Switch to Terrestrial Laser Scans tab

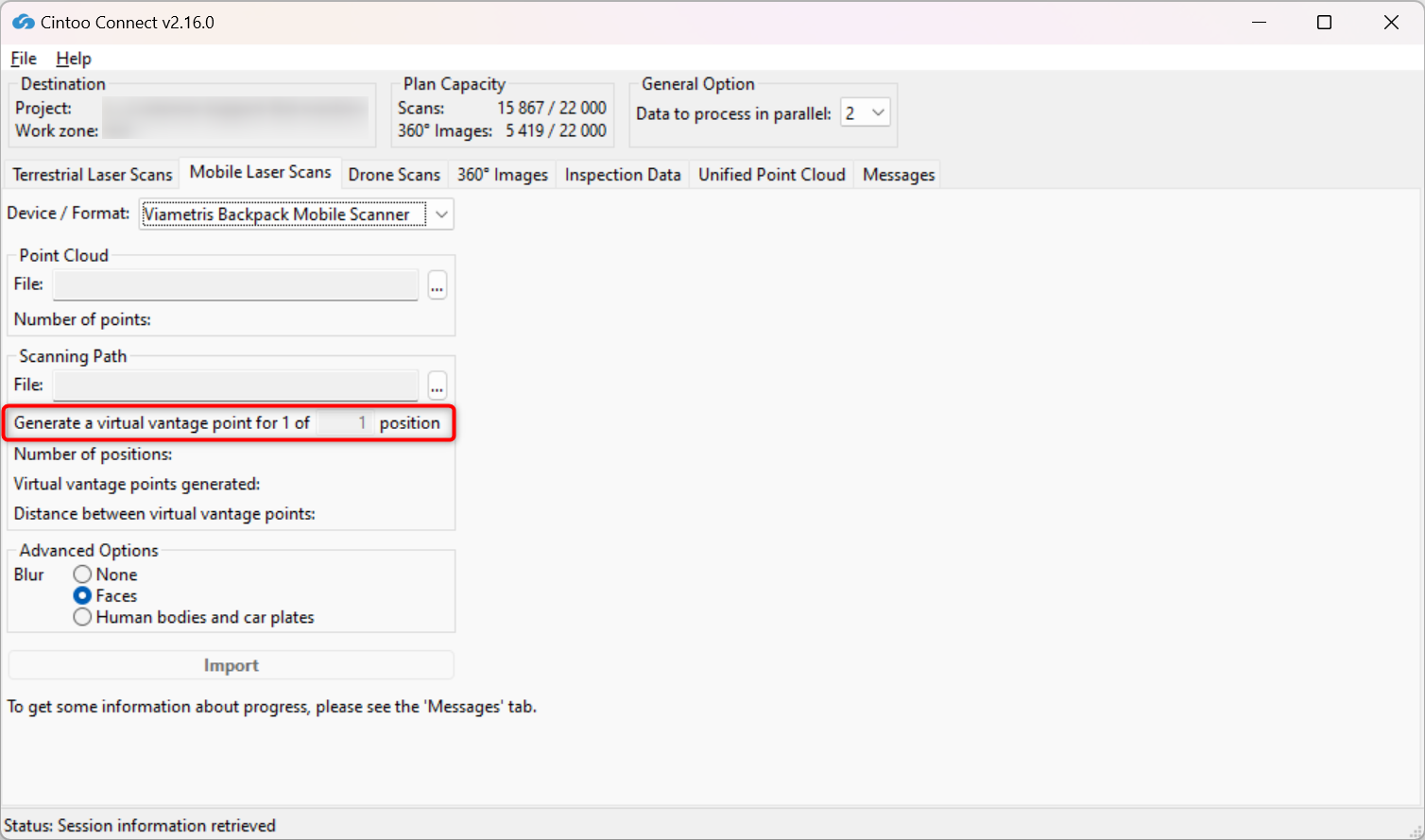[93, 175]
